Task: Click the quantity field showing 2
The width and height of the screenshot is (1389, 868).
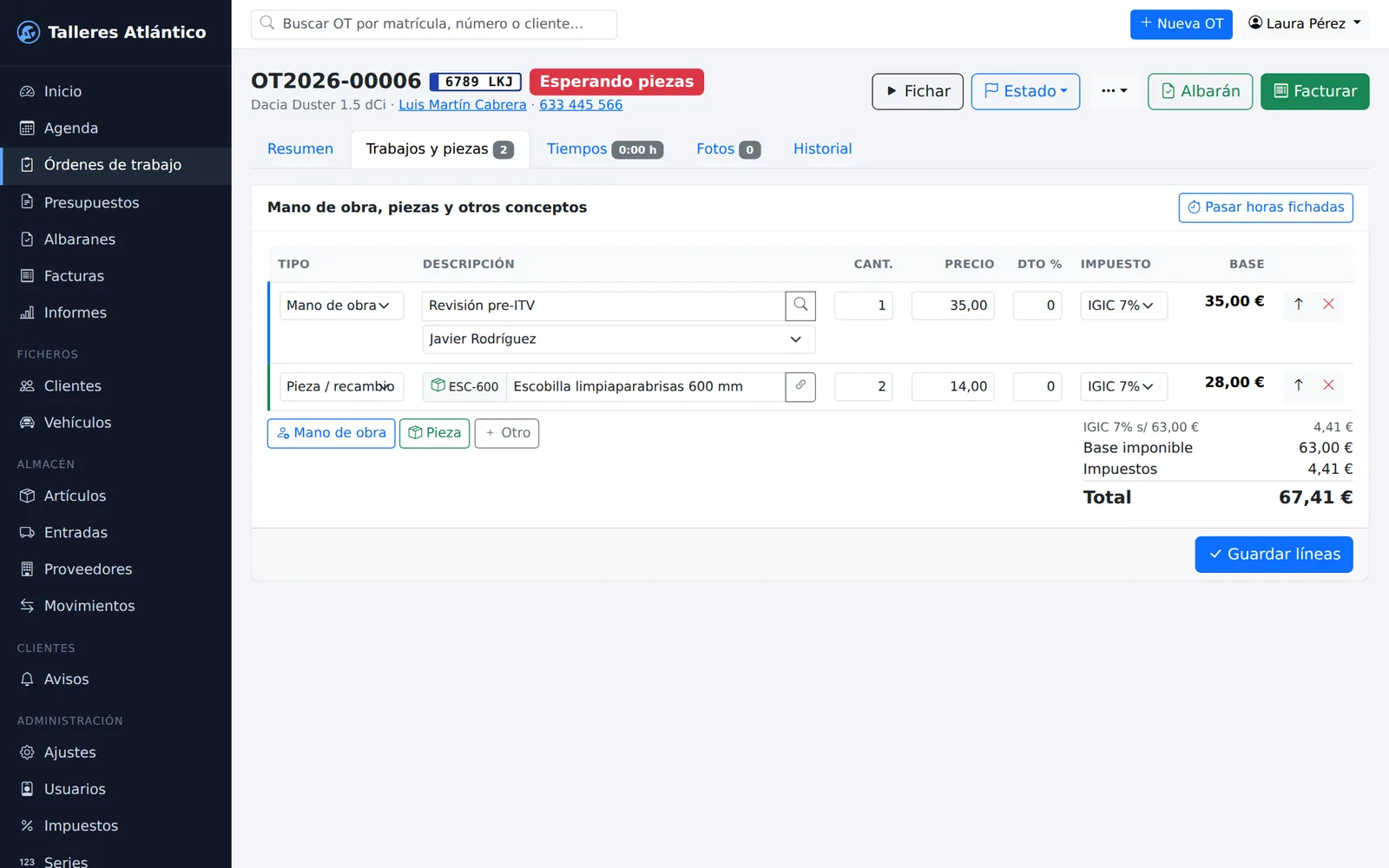Action: tap(863, 386)
